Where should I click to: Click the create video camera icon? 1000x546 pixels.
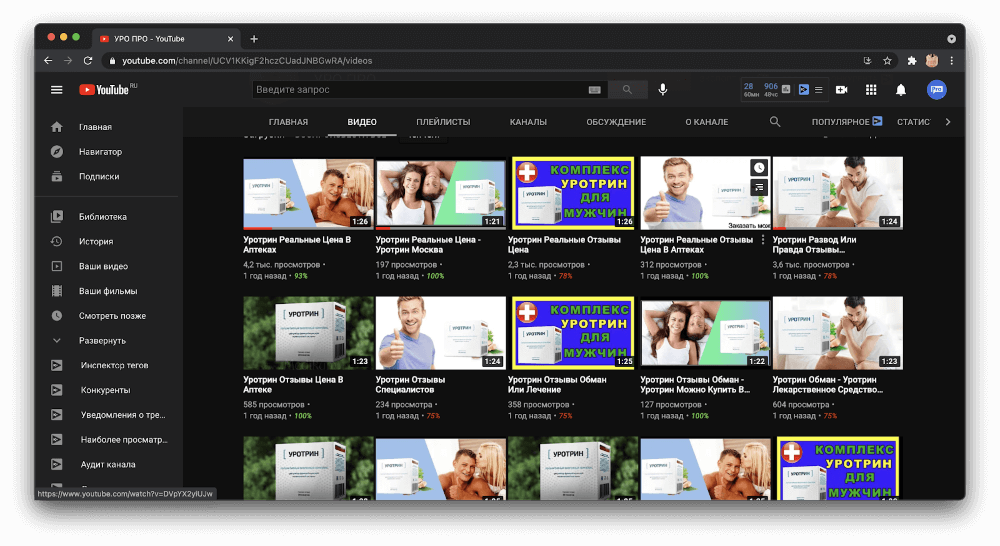[x=841, y=90]
